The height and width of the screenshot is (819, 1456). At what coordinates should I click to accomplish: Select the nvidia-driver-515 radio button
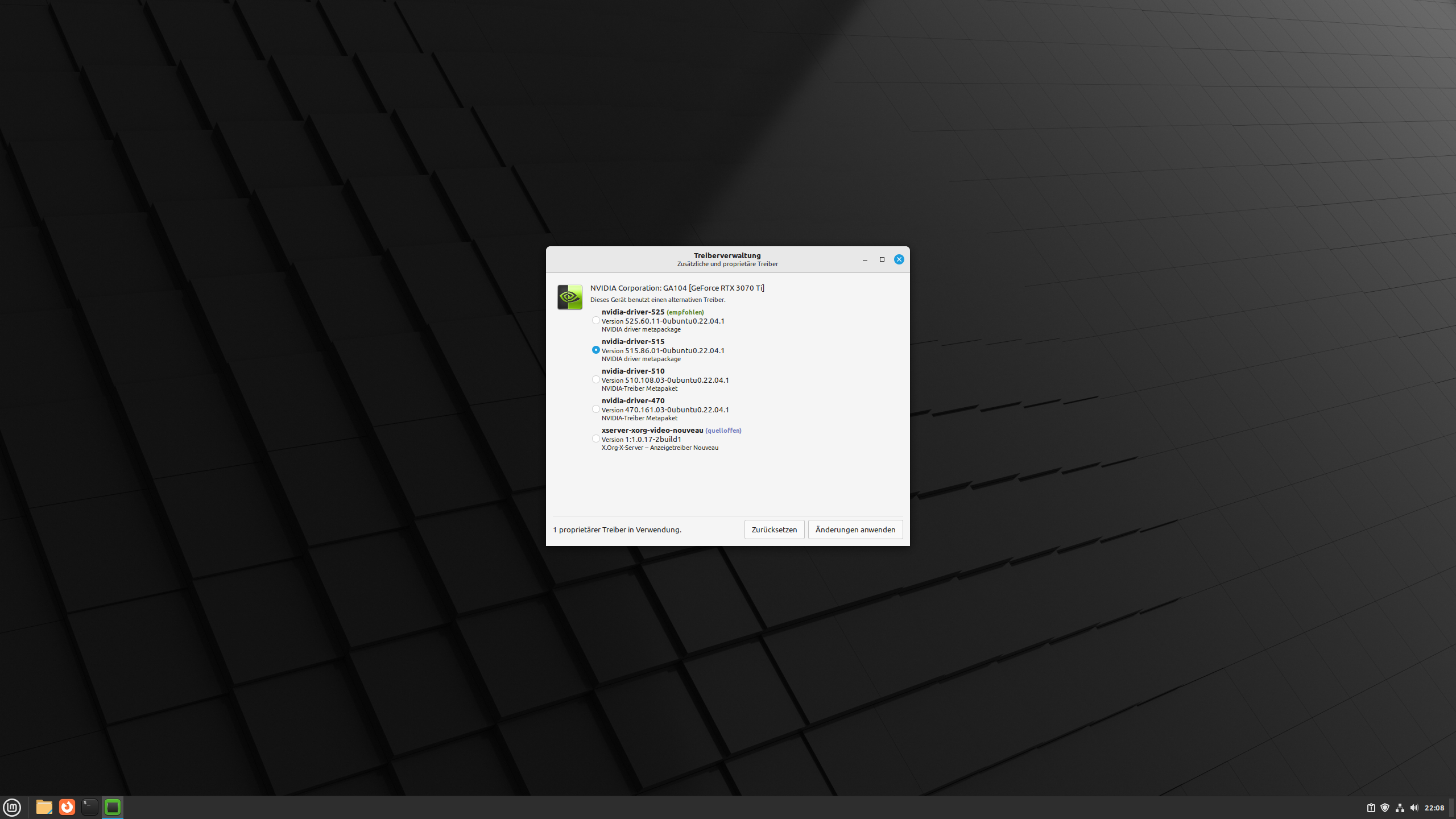[595, 350]
